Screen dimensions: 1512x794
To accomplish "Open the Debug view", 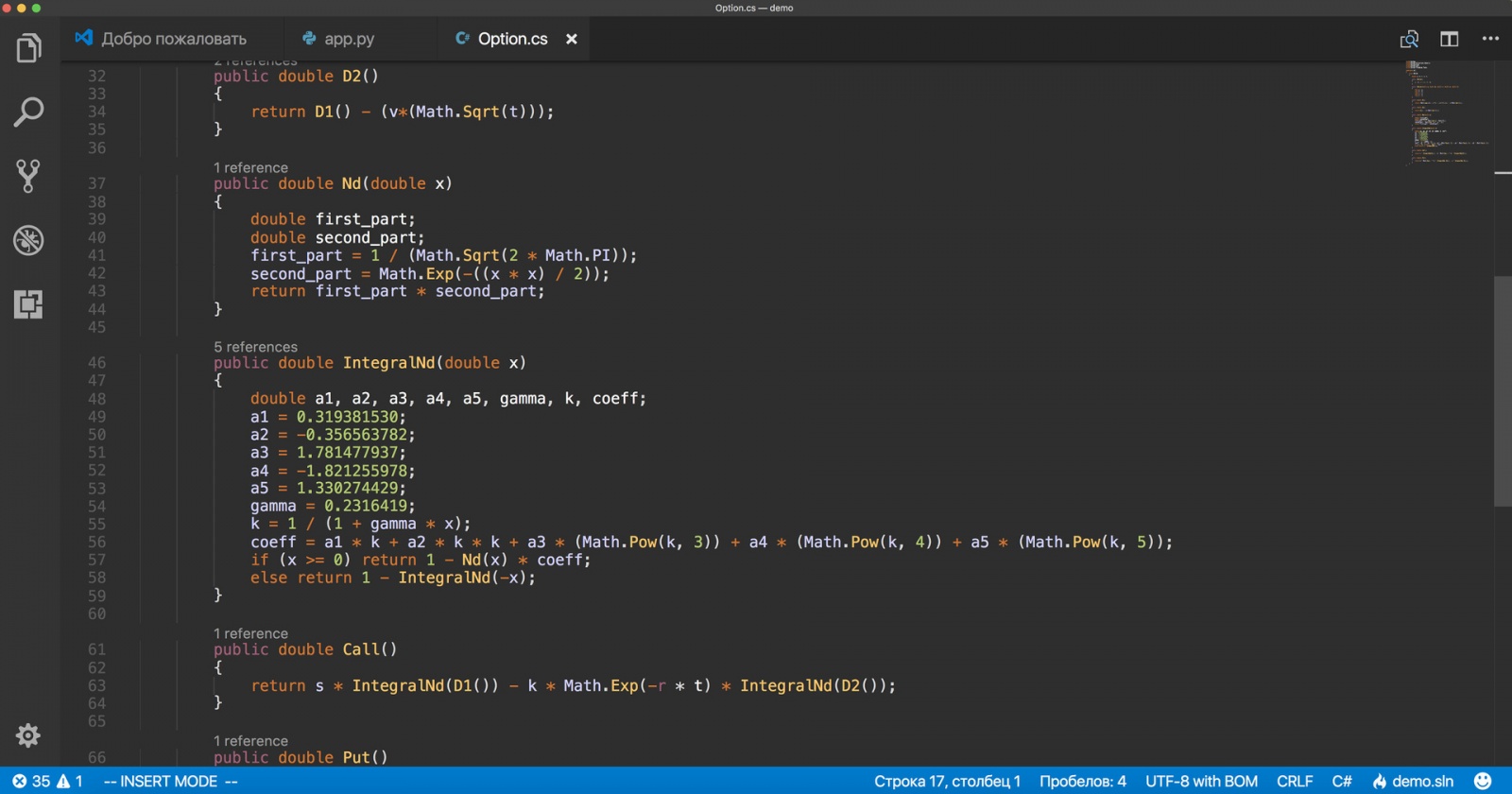I will pos(28,240).
